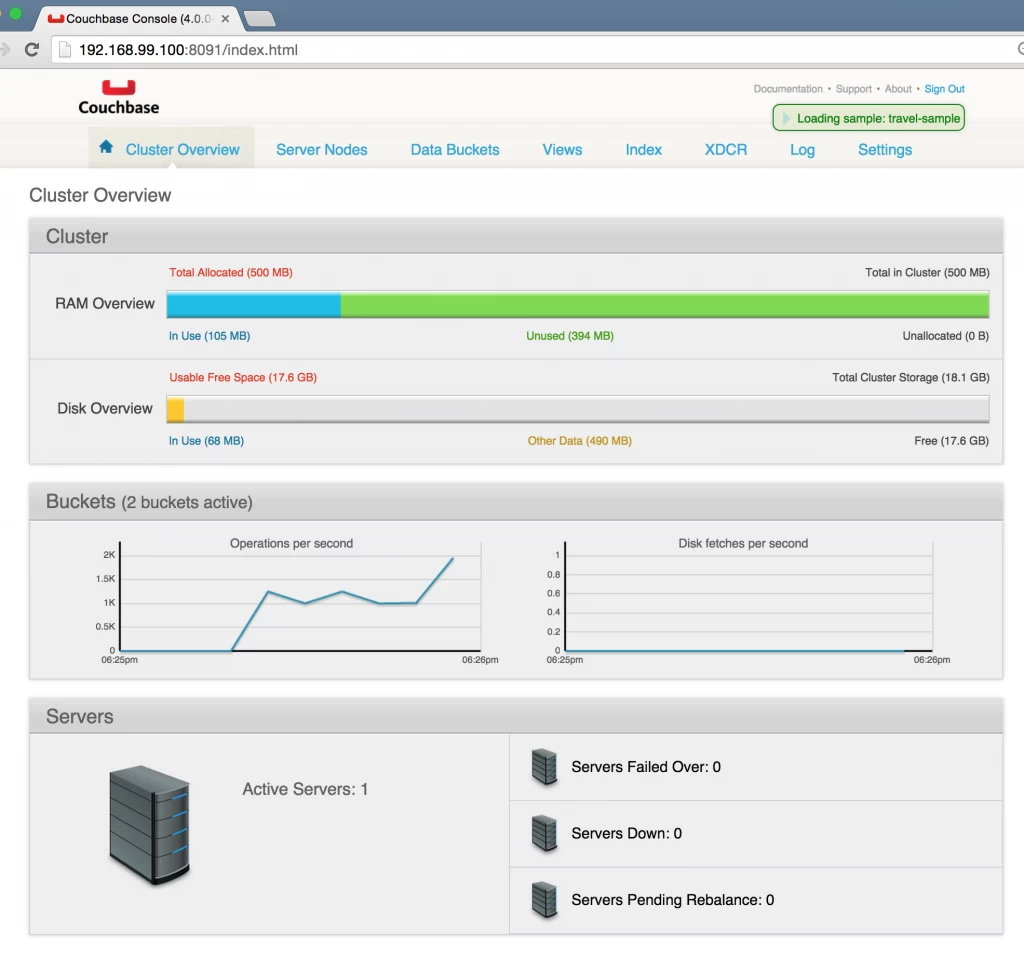Image resolution: width=1024 pixels, height=958 pixels.
Task: Click the Servers section heading
Action: tap(80, 716)
